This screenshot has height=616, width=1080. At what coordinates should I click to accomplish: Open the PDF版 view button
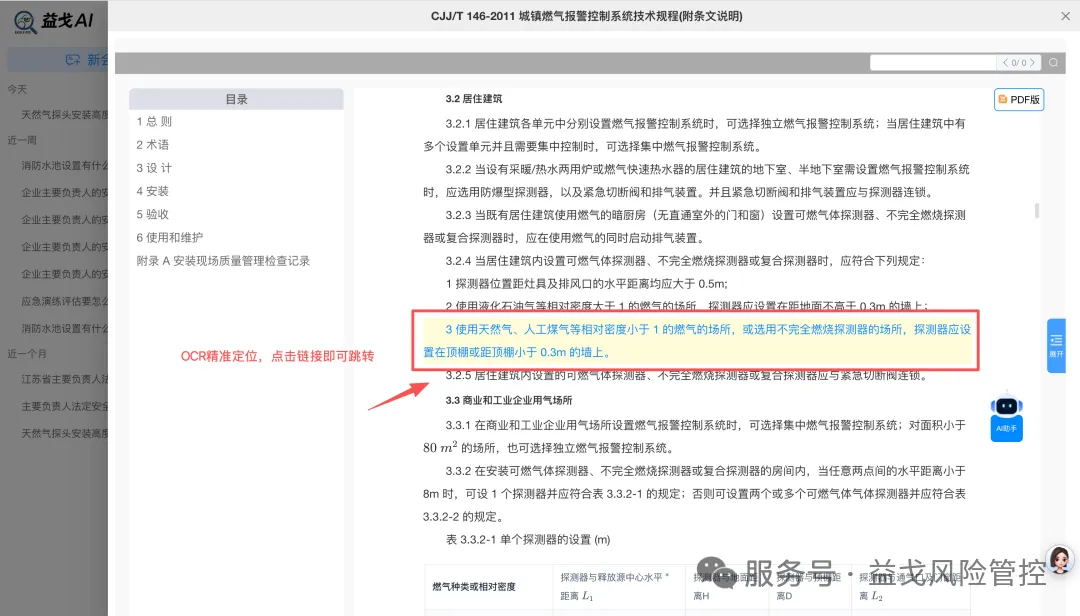click(1019, 100)
